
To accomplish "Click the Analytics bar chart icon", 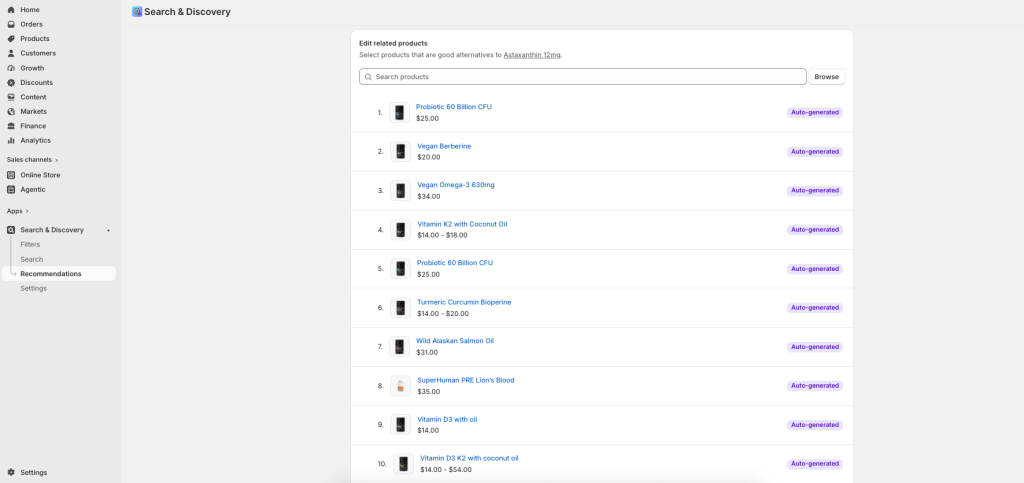I will (x=11, y=140).
